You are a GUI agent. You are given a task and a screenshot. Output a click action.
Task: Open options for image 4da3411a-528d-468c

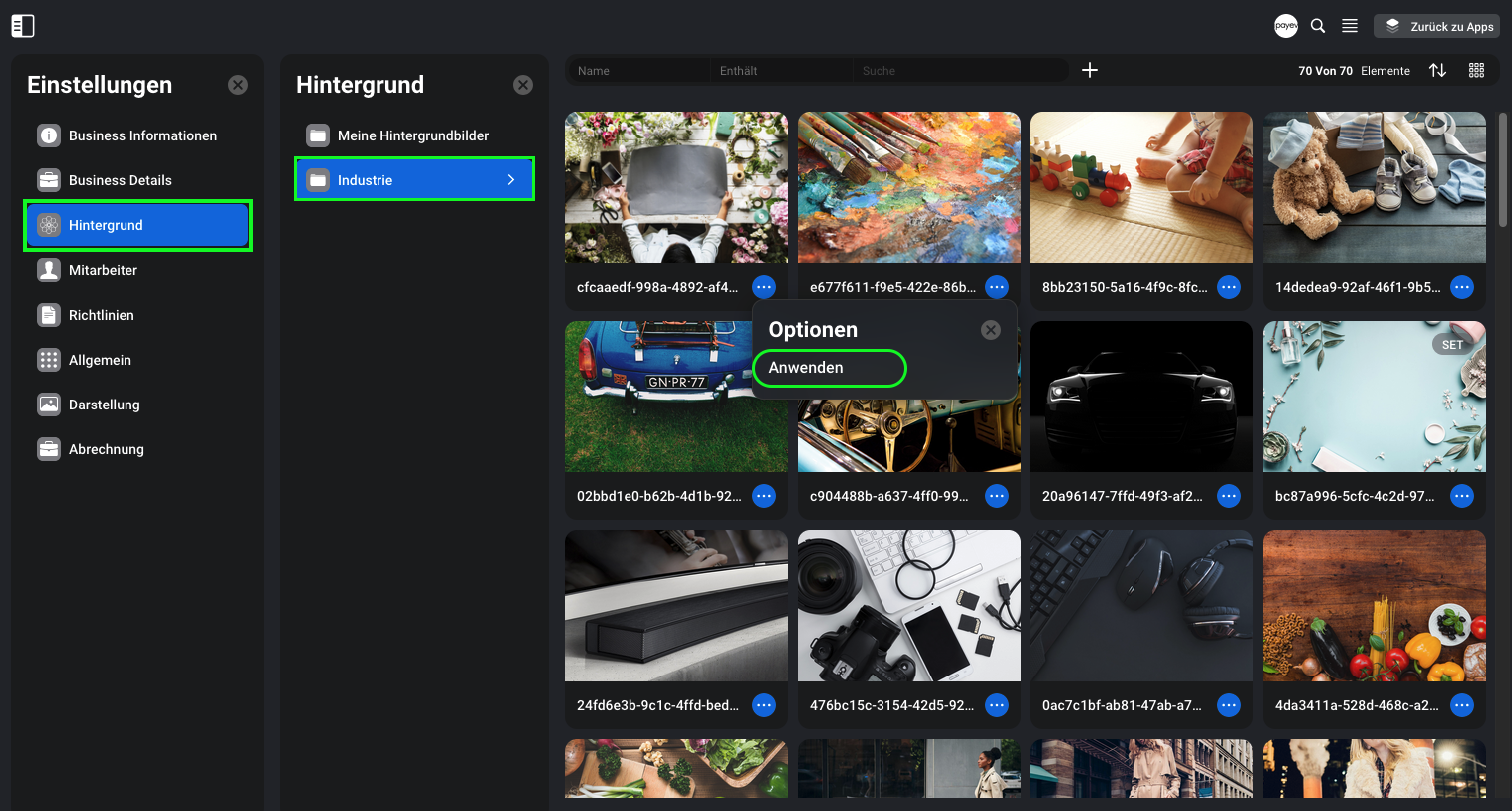point(1462,705)
